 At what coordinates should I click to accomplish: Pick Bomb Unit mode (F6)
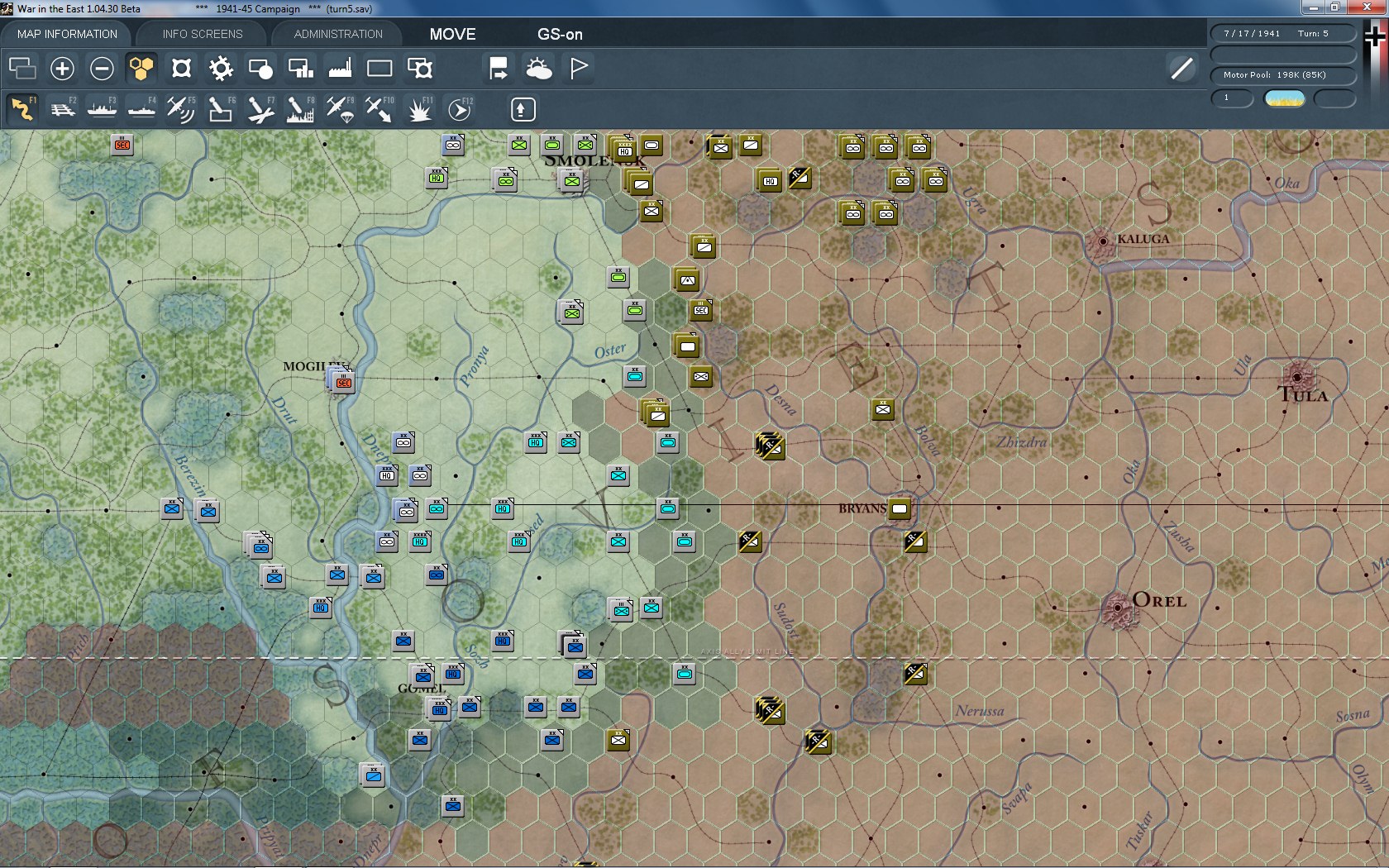click(220, 109)
